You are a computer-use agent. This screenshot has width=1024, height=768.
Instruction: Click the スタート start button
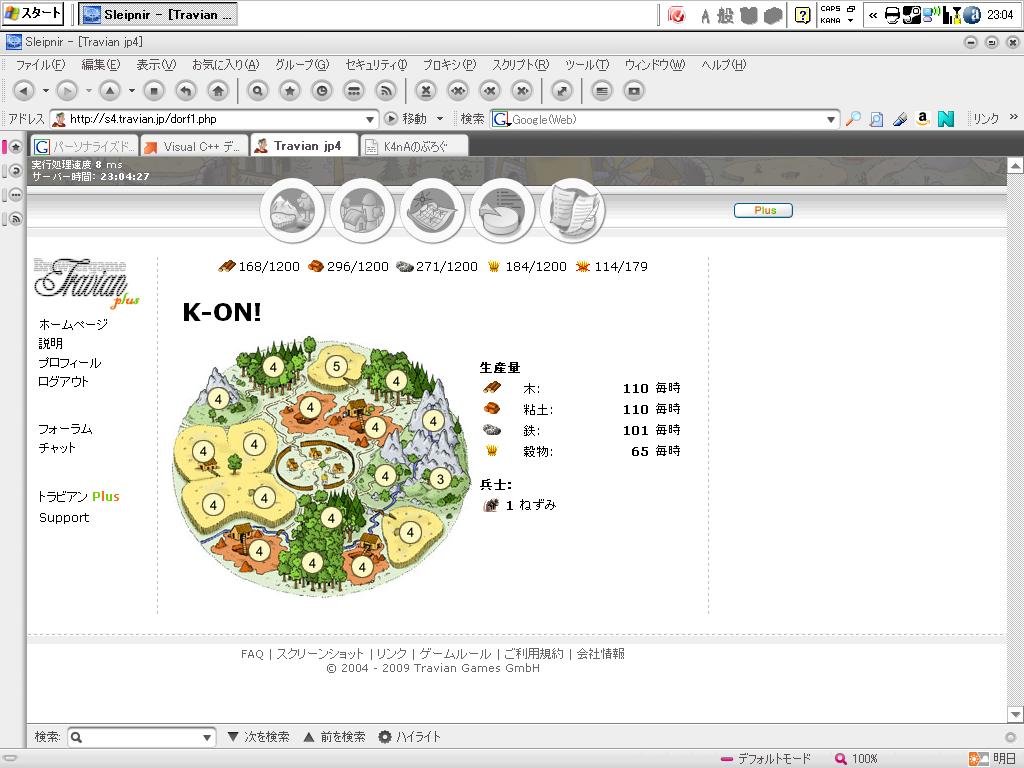33,13
